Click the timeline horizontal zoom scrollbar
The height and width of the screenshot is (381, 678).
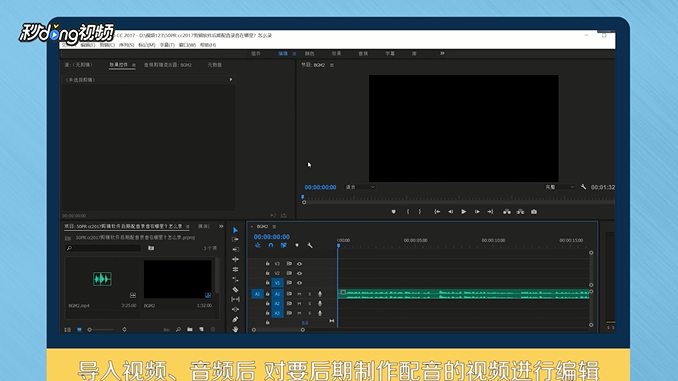tap(278, 330)
